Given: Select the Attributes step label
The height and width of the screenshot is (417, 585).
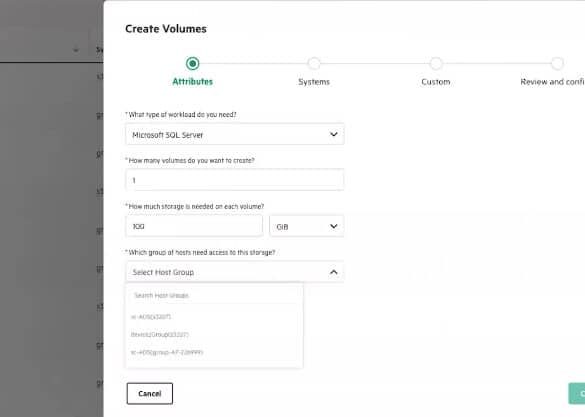Looking at the screenshot, I should click(193, 82).
